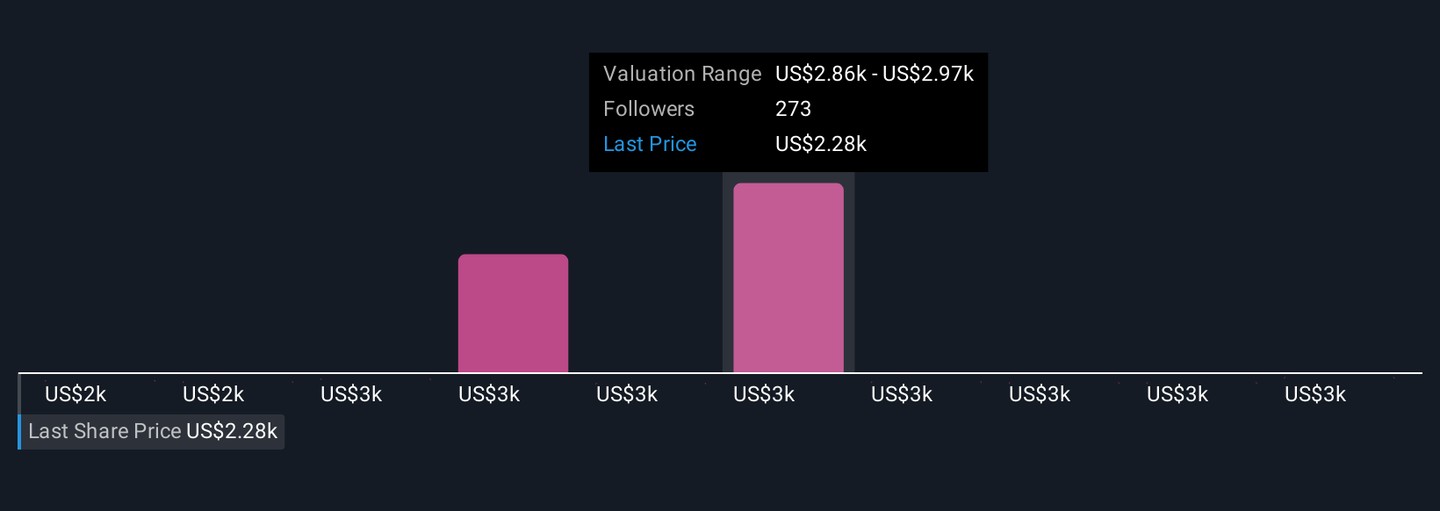Viewport: 1440px width, 511px height.
Task: Click the US$2.28k value in tooltip
Action: point(820,144)
